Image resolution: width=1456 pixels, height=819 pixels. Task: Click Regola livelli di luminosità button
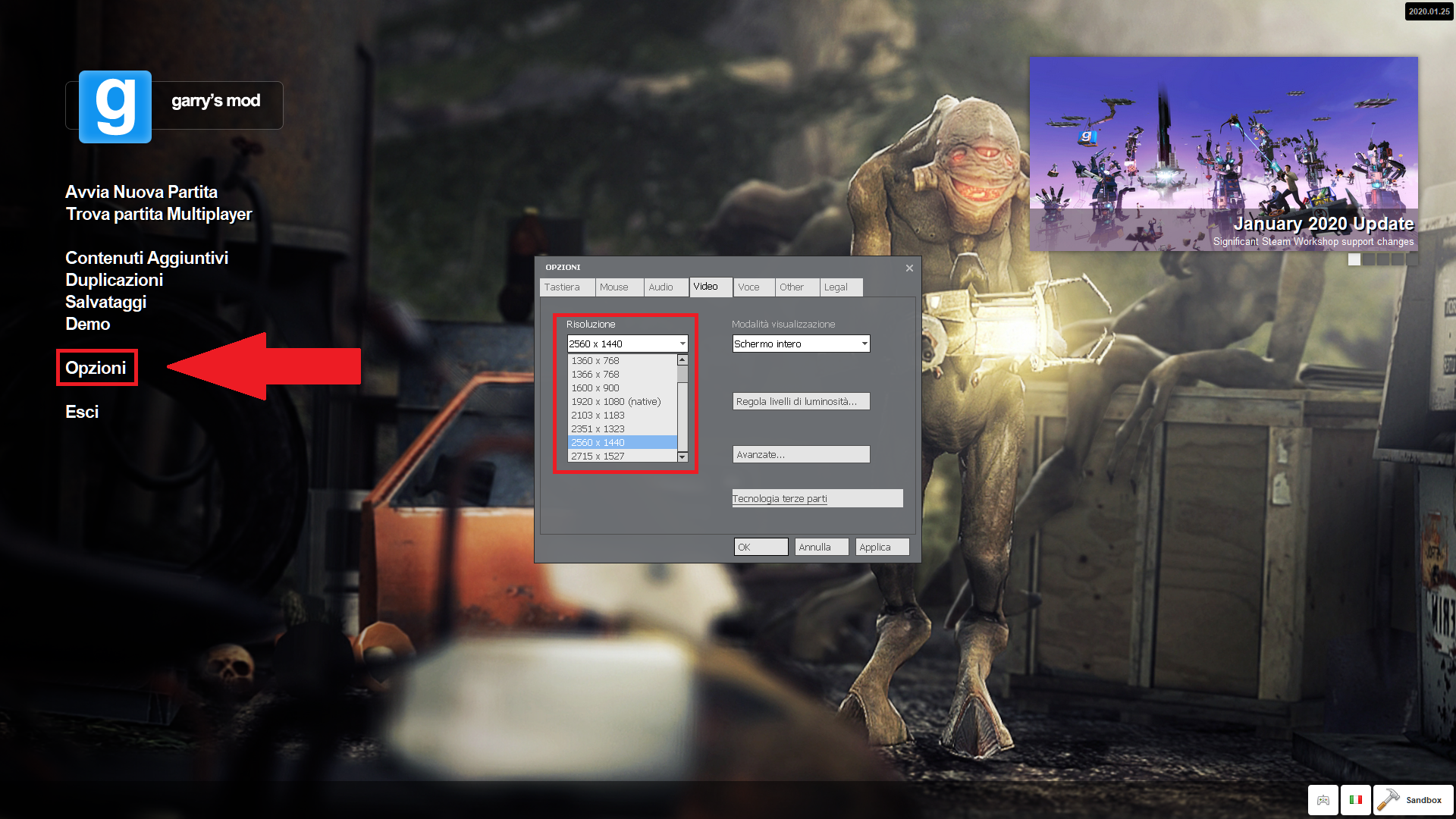tap(801, 401)
